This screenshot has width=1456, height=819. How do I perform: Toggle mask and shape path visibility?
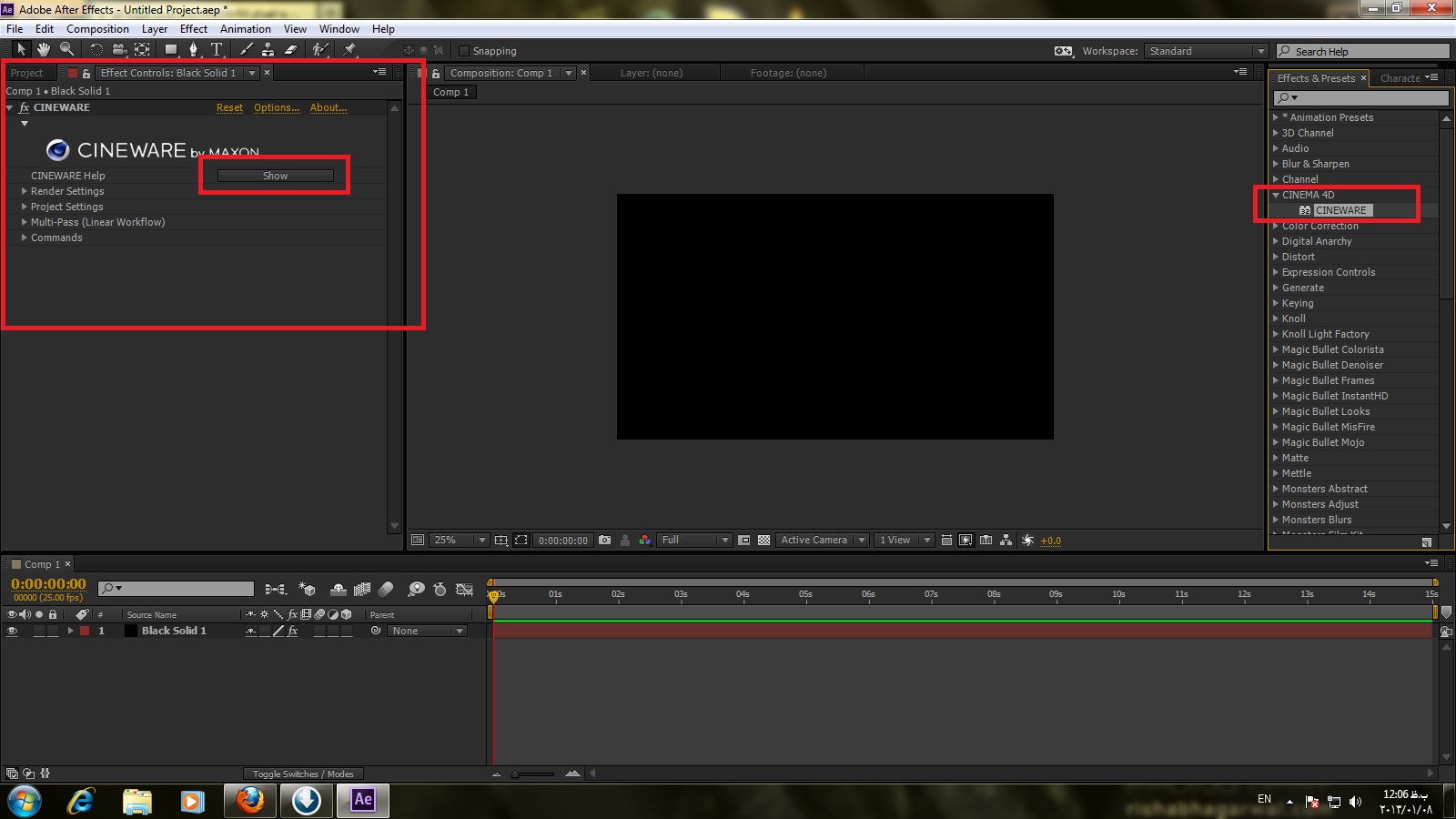pyautogui.click(x=521, y=541)
